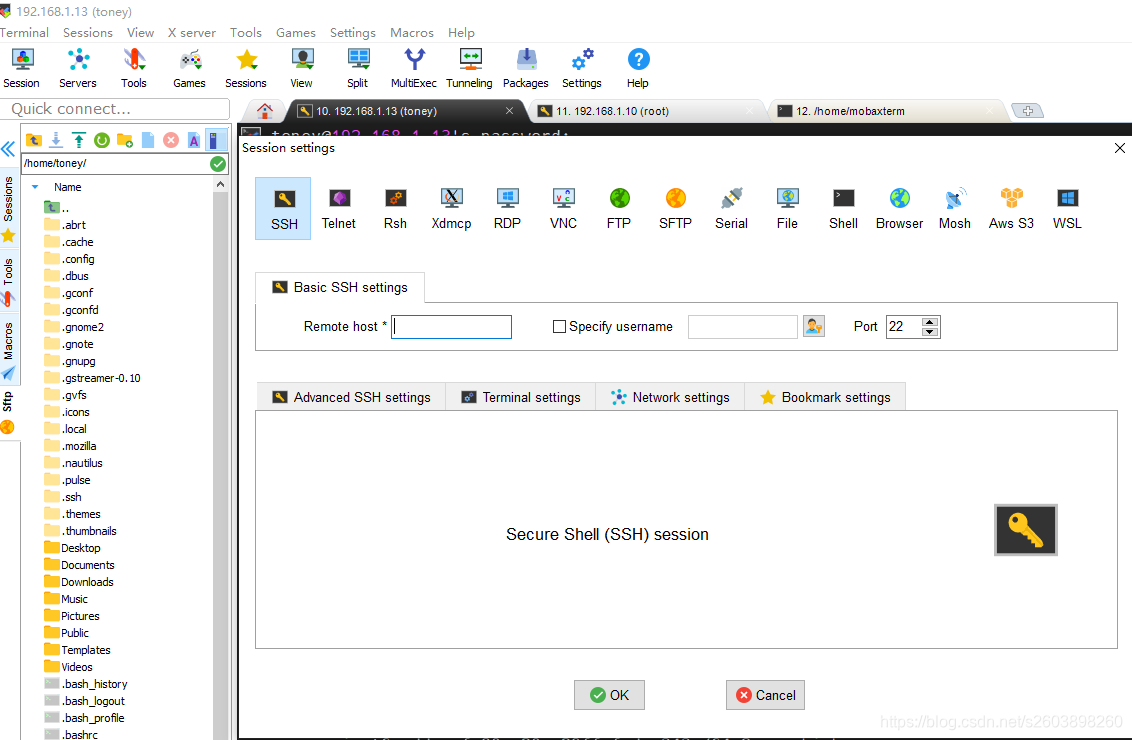Select the Mosh session type
The height and width of the screenshot is (740, 1132).
[954, 209]
